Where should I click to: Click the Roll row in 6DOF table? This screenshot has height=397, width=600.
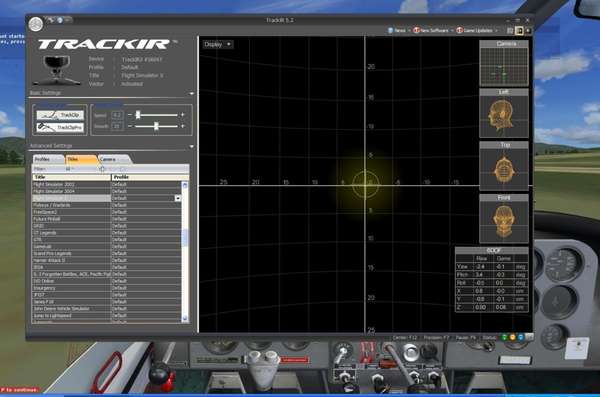point(492,283)
